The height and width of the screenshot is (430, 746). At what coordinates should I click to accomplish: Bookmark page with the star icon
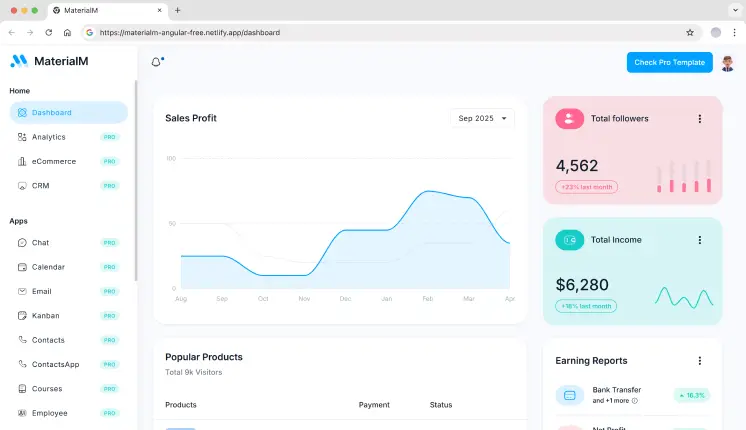690,32
